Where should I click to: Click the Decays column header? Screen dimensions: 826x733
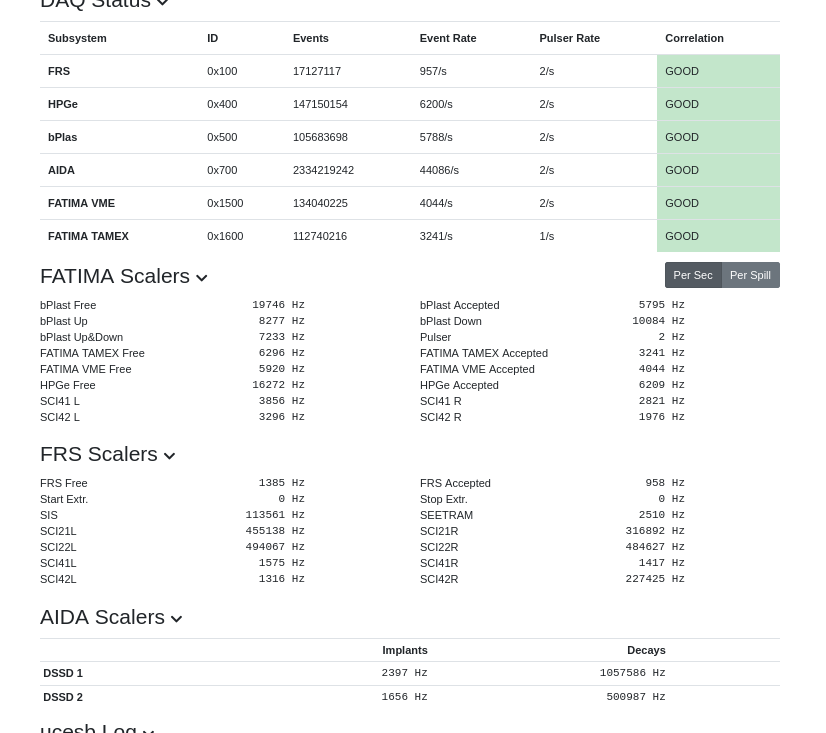coord(646,650)
